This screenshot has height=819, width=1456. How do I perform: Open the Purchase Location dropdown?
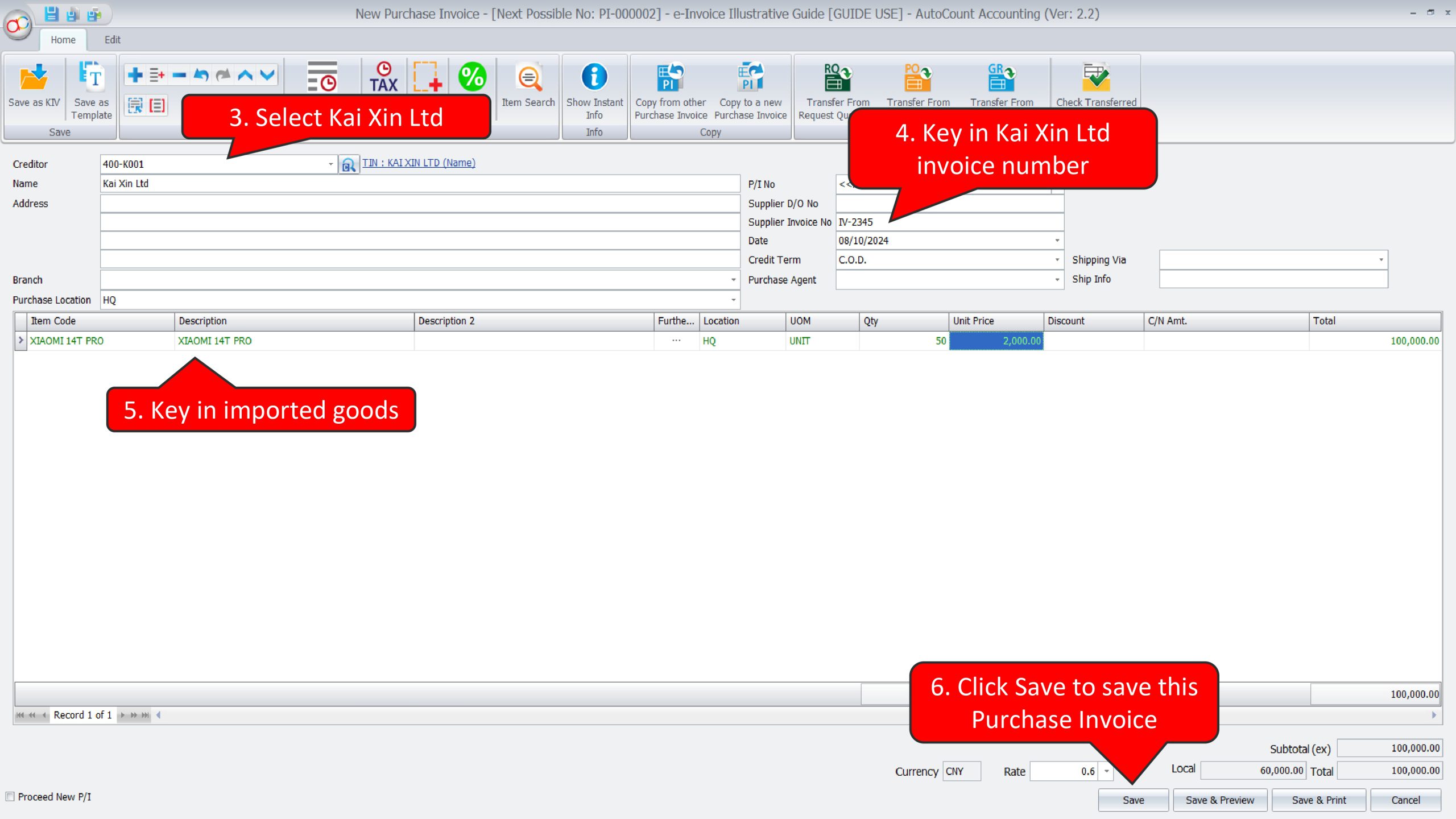[x=733, y=300]
